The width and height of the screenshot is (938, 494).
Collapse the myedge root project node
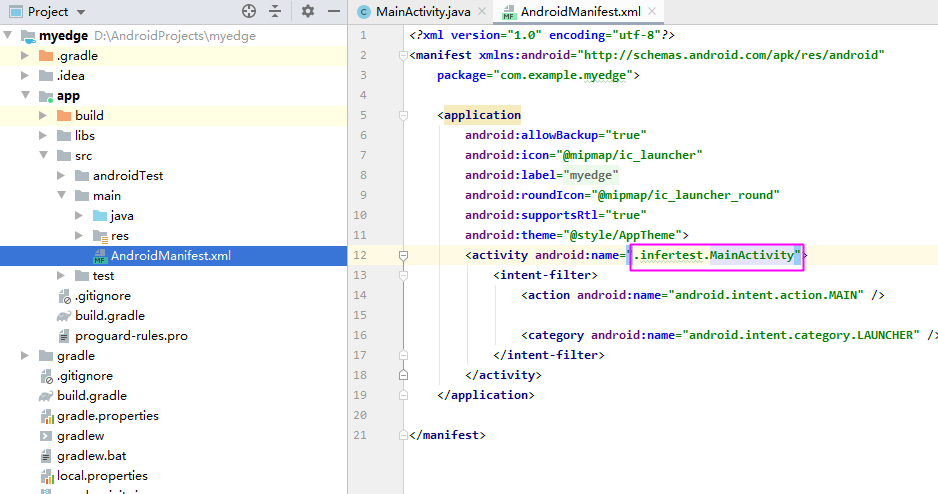coord(8,35)
